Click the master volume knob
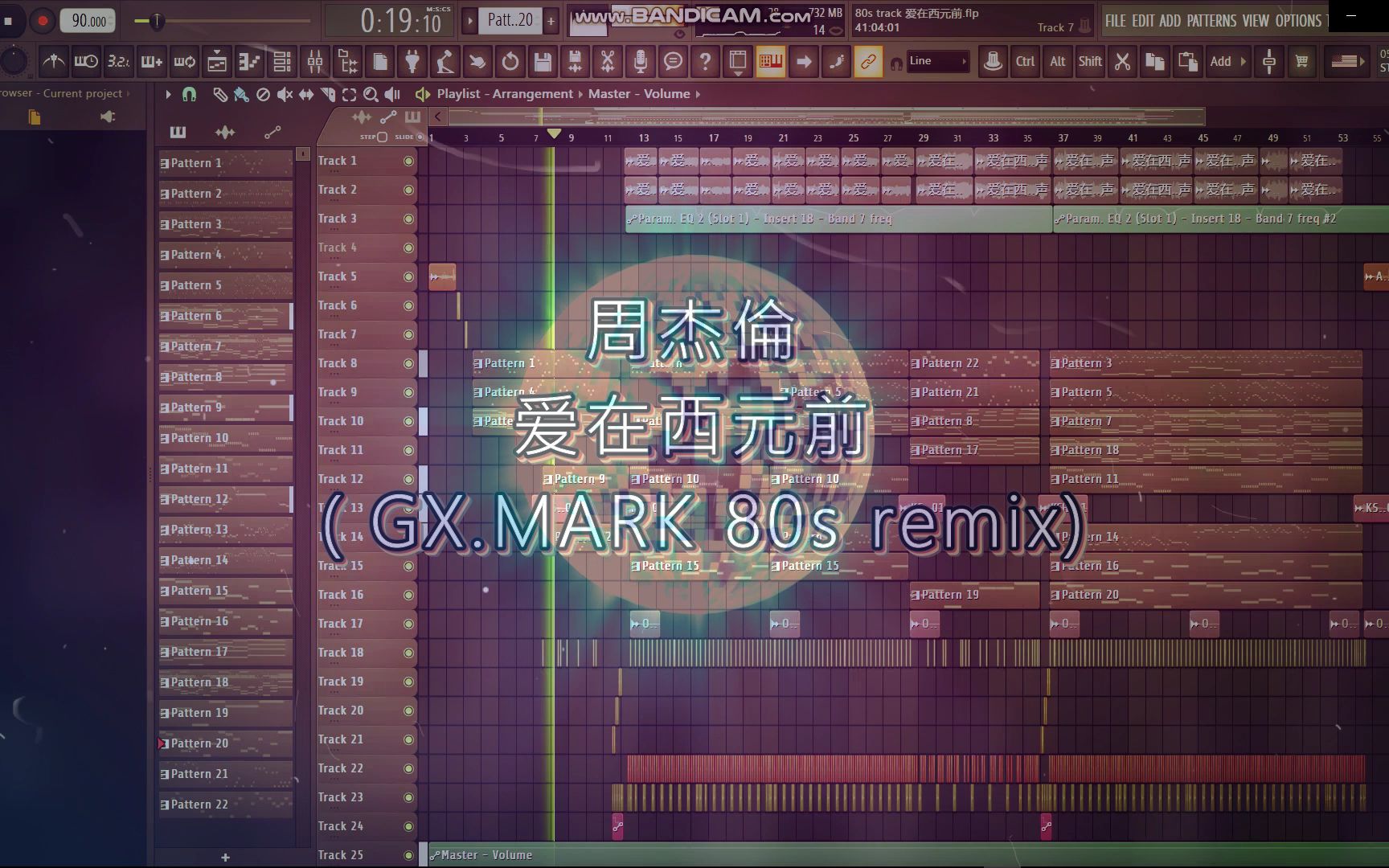Viewport: 1389px width, 868px height. coord(13,61)
